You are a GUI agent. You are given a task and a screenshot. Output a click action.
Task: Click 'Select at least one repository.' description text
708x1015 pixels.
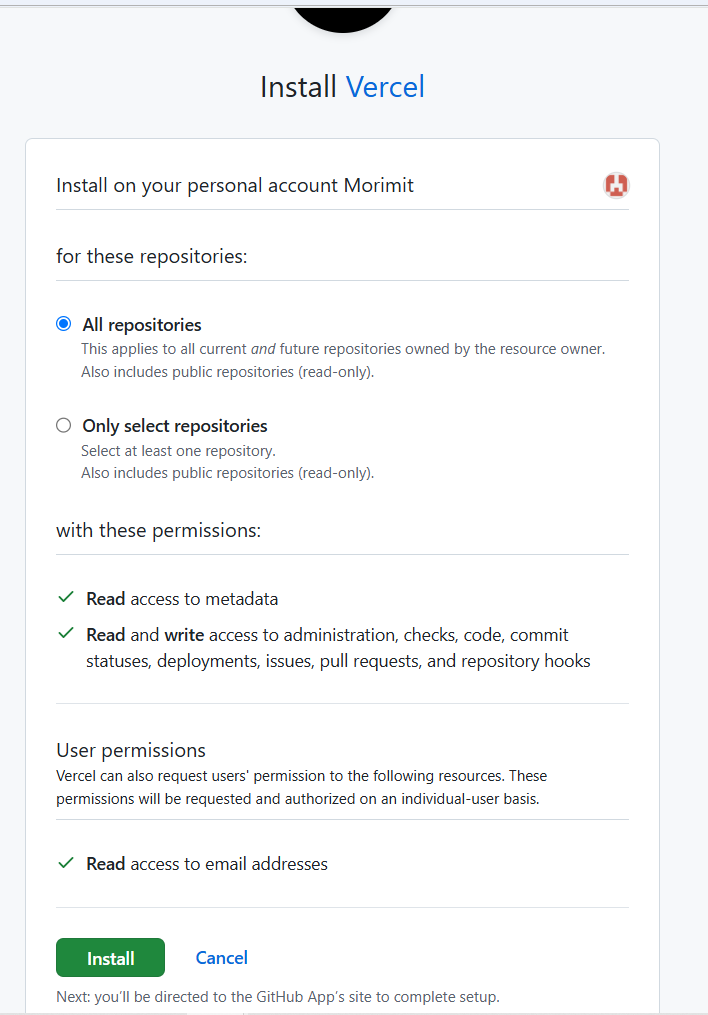(x=178, y=451)
